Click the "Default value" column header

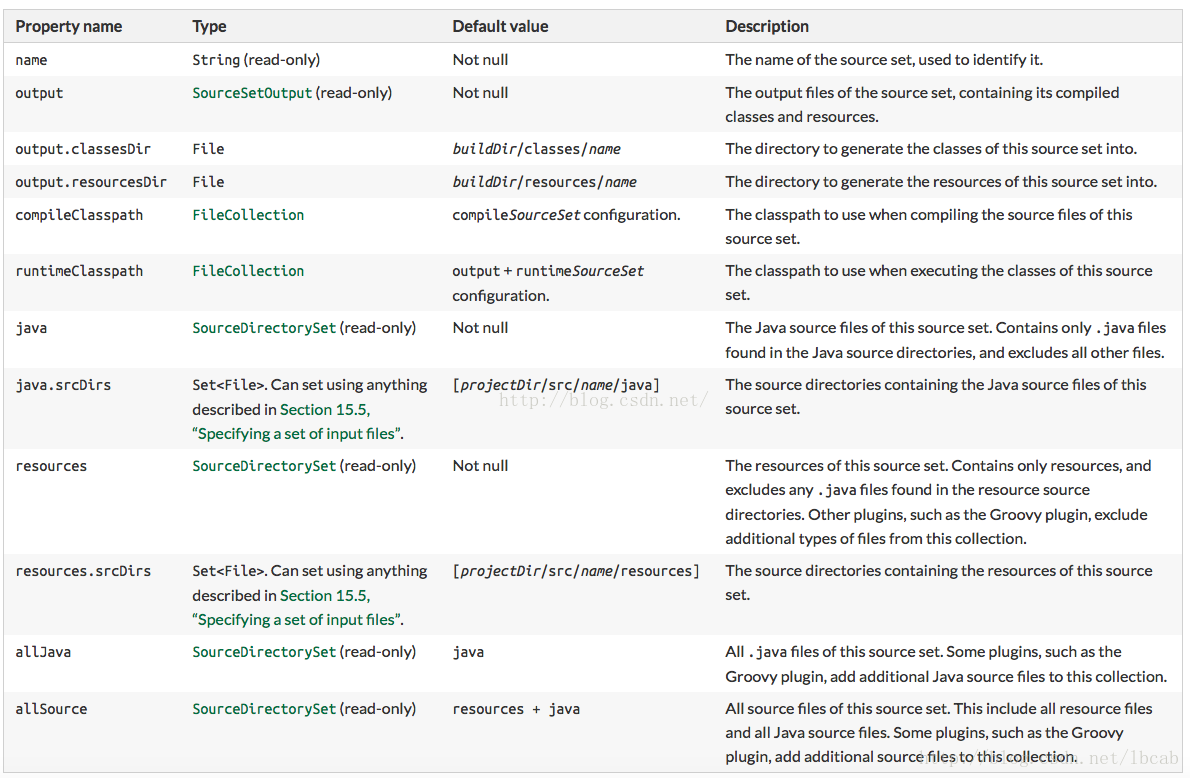pyautogui.click(x=500, y=27)
